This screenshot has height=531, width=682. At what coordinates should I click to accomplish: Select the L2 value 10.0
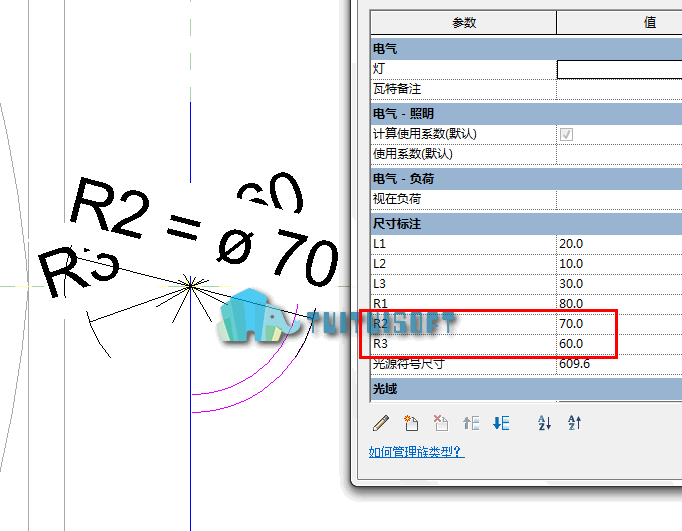(x=571, y=264)
